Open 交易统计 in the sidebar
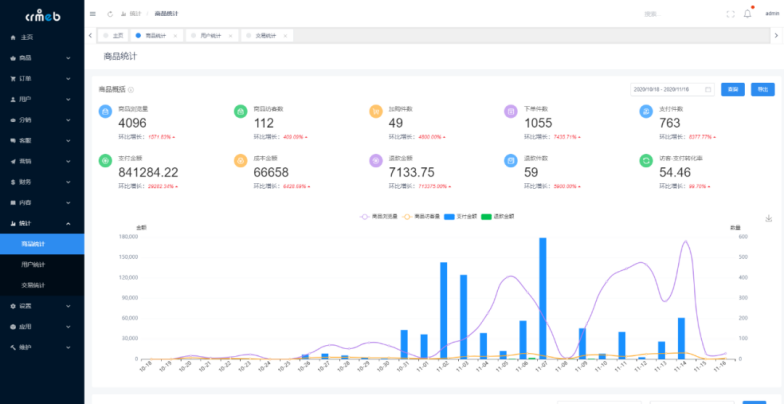This screenshot has width=784, height=404. pos(40,285)
